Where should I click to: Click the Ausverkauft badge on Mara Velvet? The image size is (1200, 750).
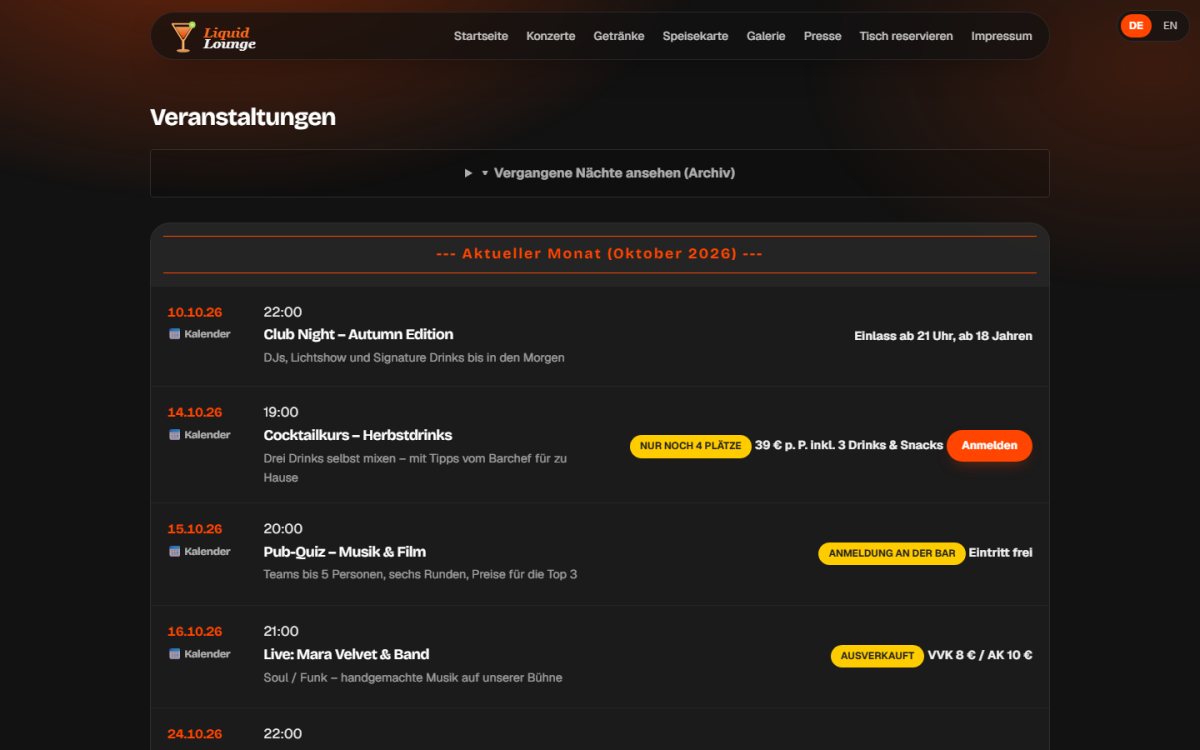[x=877, y=656]
